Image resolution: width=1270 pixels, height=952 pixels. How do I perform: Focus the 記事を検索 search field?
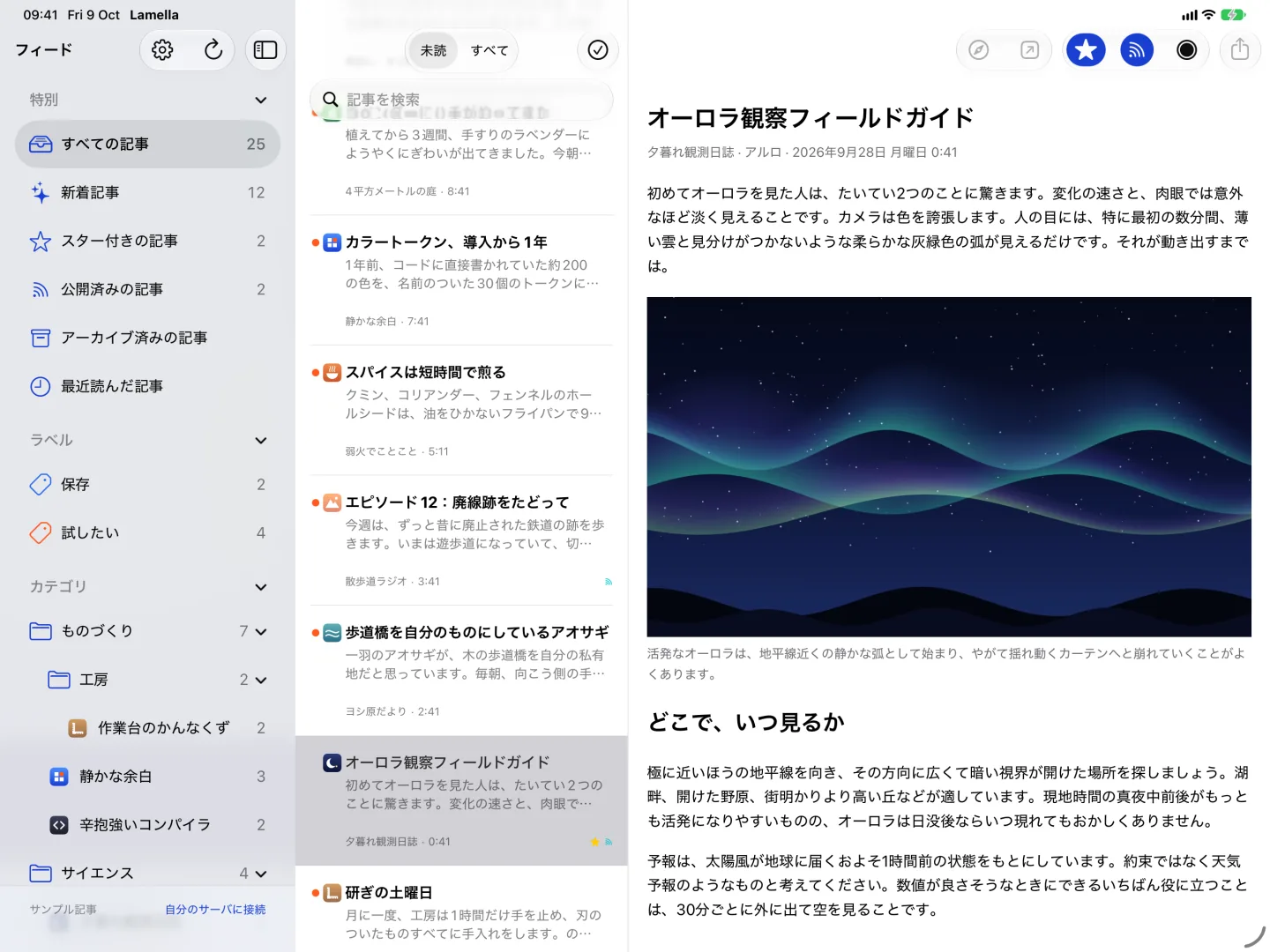pos(462,100)
